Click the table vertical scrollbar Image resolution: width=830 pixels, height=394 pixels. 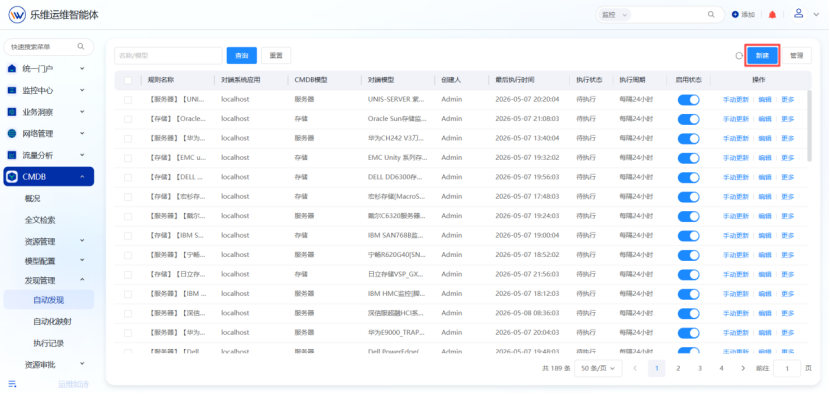click(x=808, y=126)
